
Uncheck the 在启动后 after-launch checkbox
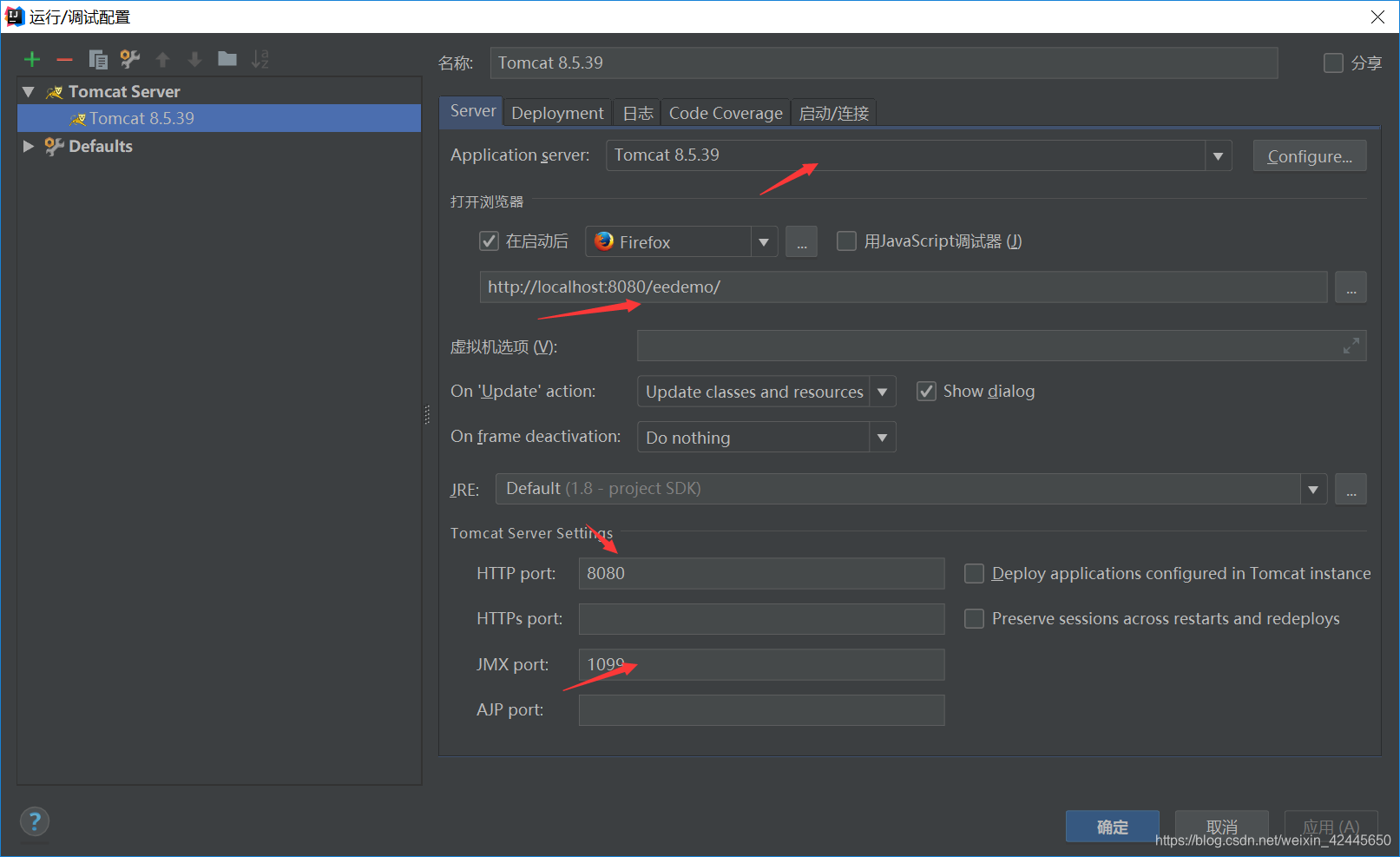click(x=489, y=241)
